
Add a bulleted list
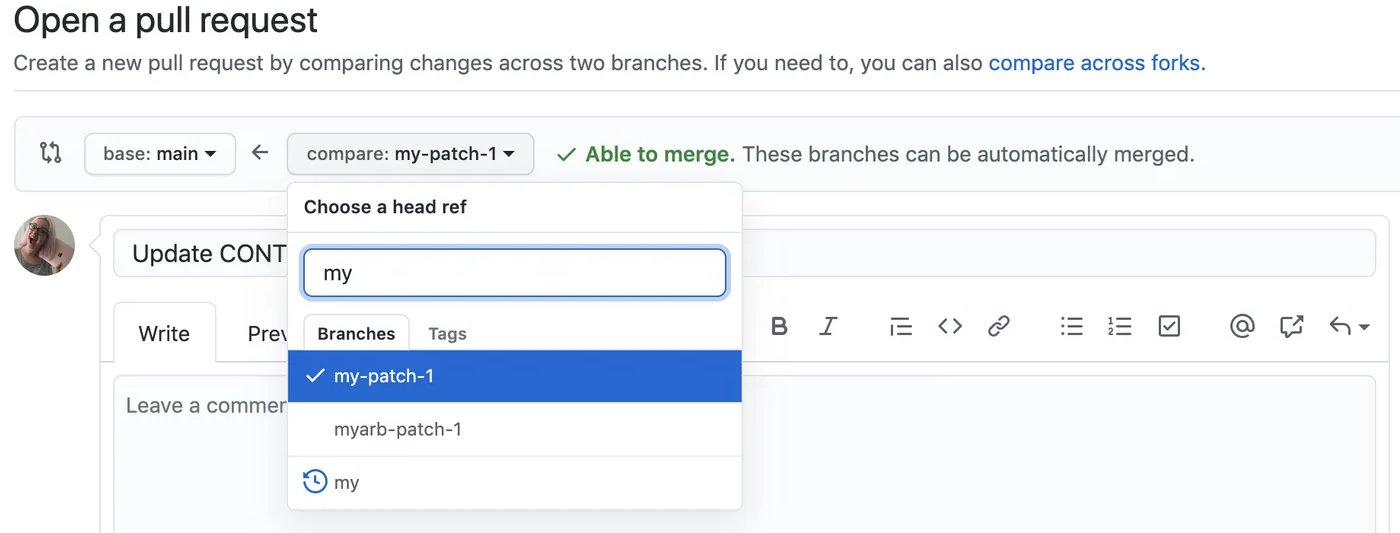(1072, 326)
